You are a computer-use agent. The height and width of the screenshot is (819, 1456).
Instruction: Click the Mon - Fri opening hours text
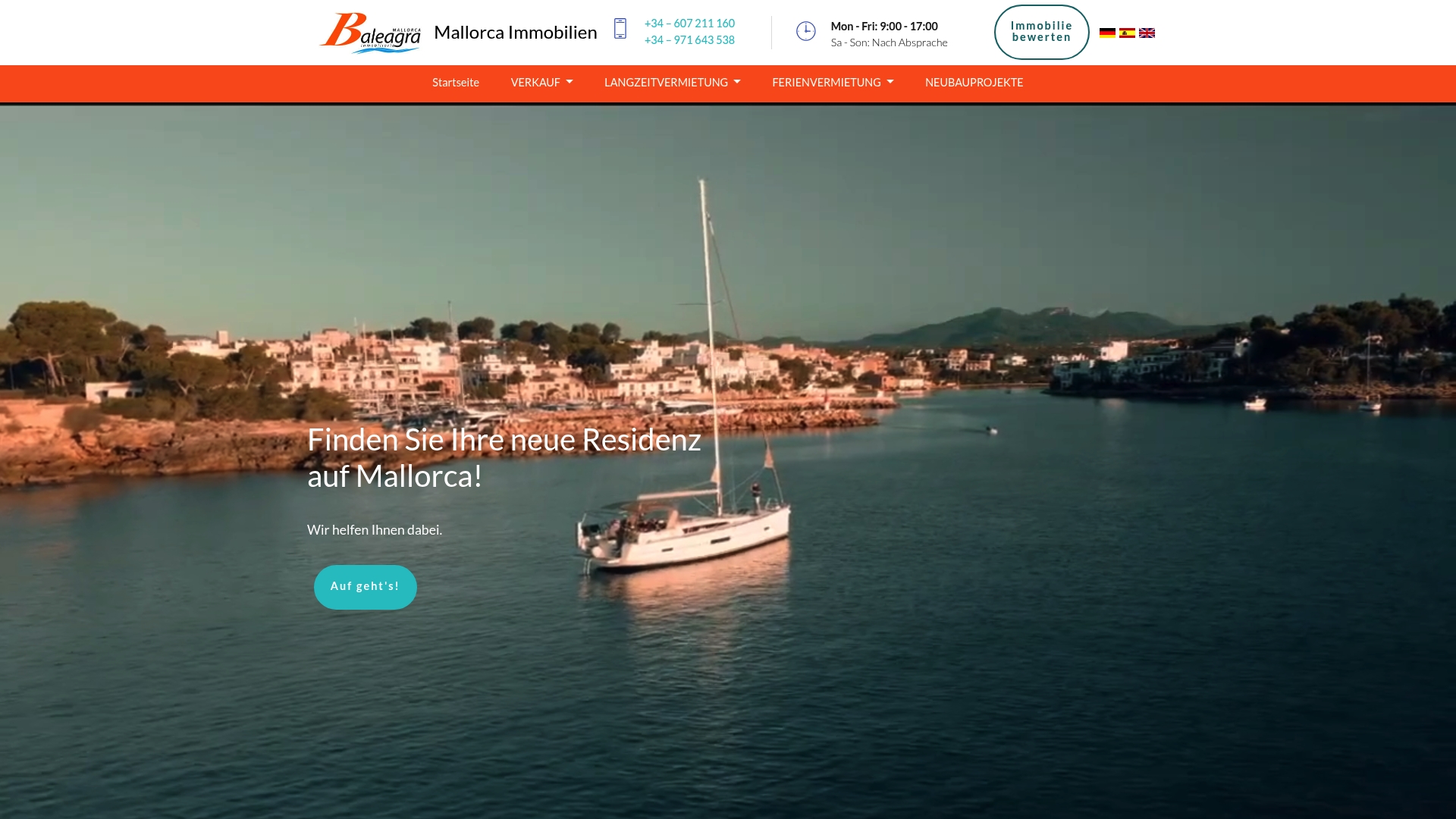[x=884, y=26]
